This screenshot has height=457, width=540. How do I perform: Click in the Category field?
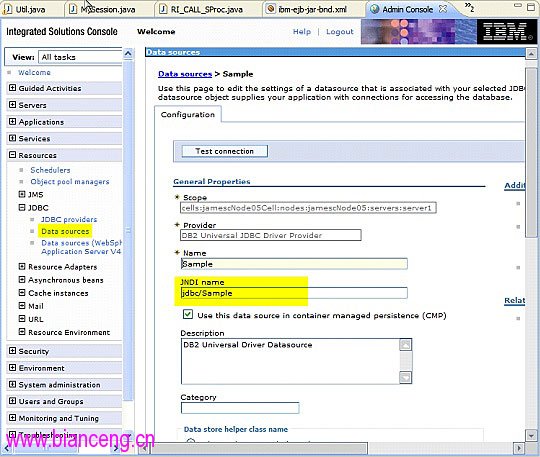click(x=240, y=408)
